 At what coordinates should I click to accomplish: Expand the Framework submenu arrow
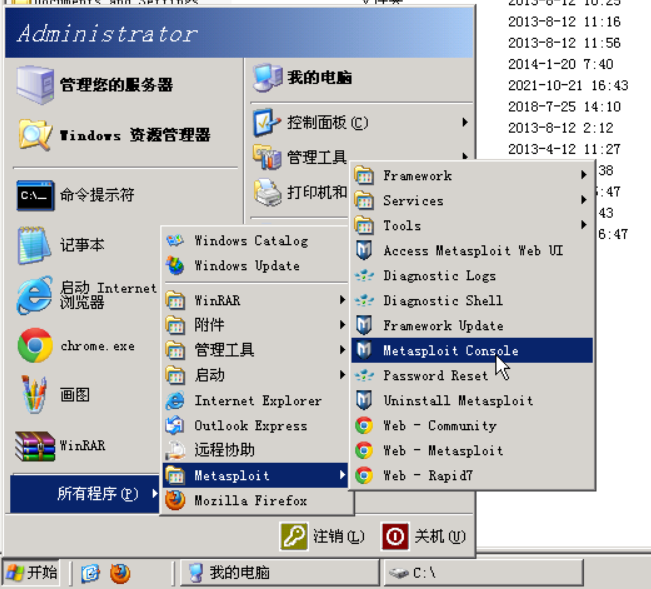point(584,175)
